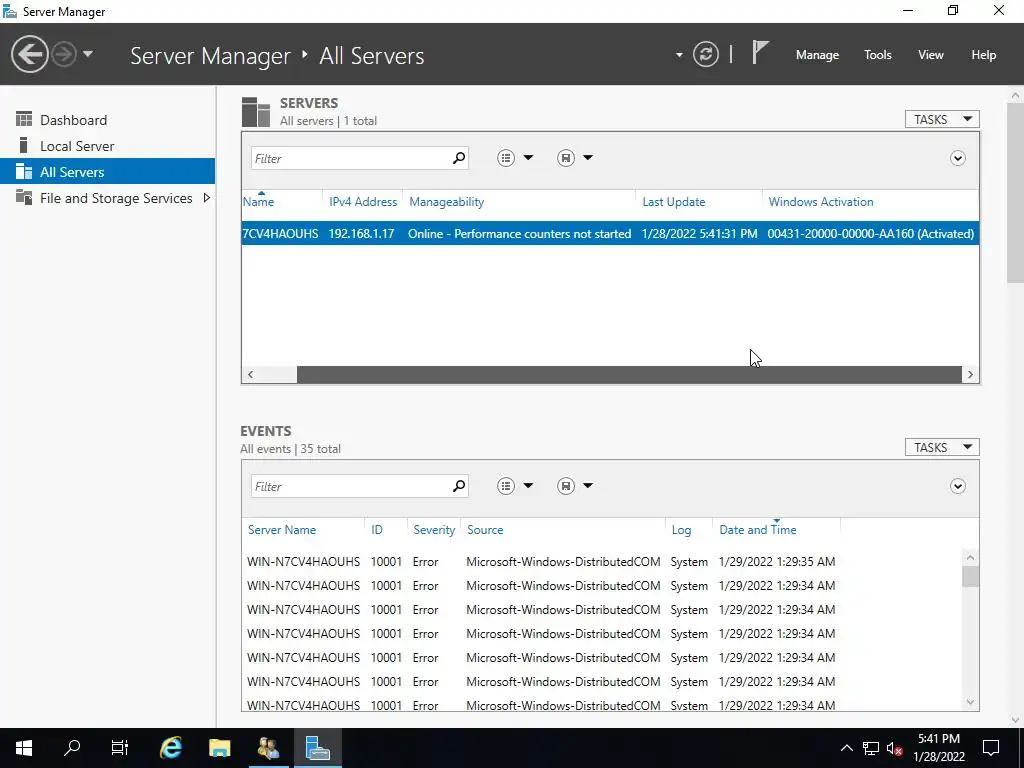Go back with the Back arrow button
Viewport: 1024px width, 768px height.
point(29,54)
